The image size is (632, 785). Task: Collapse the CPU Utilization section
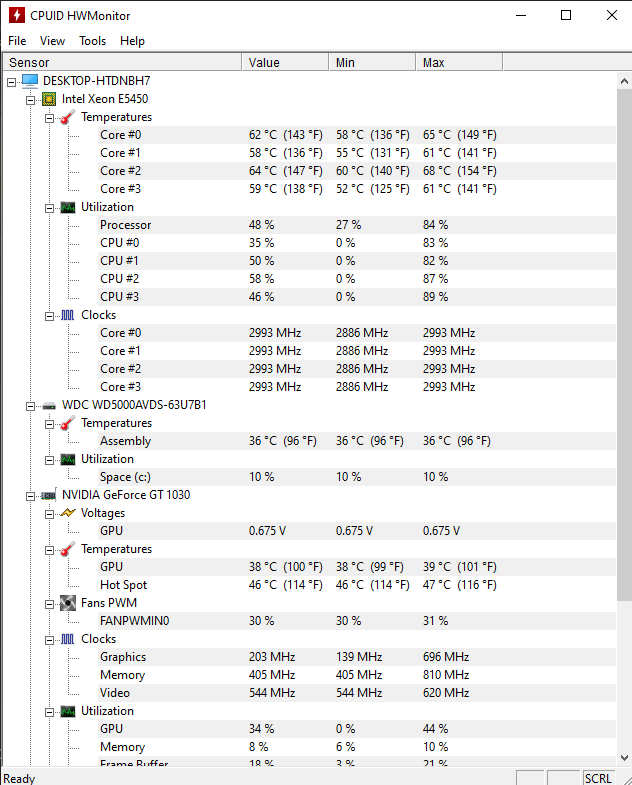point(50,208)
